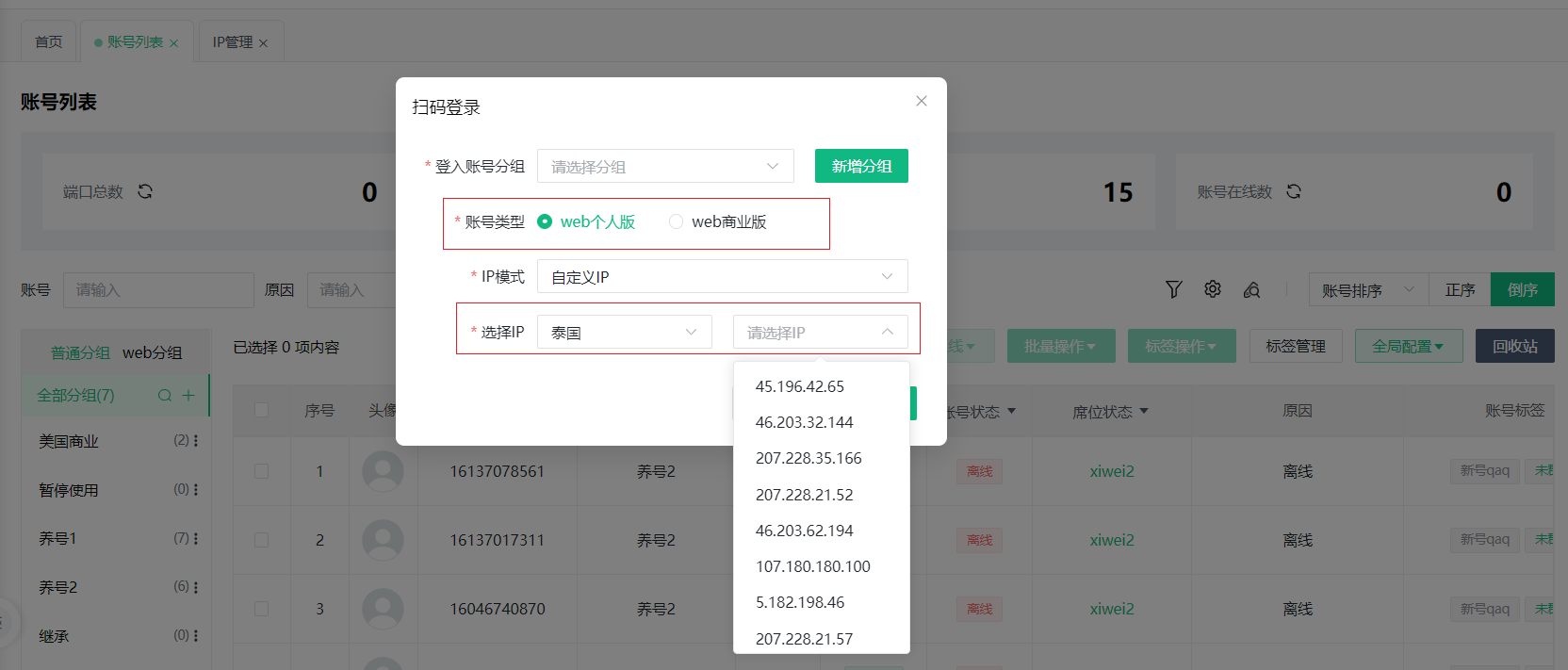Expand the 标签操作 dropdown button

(x=1182, y=346)
